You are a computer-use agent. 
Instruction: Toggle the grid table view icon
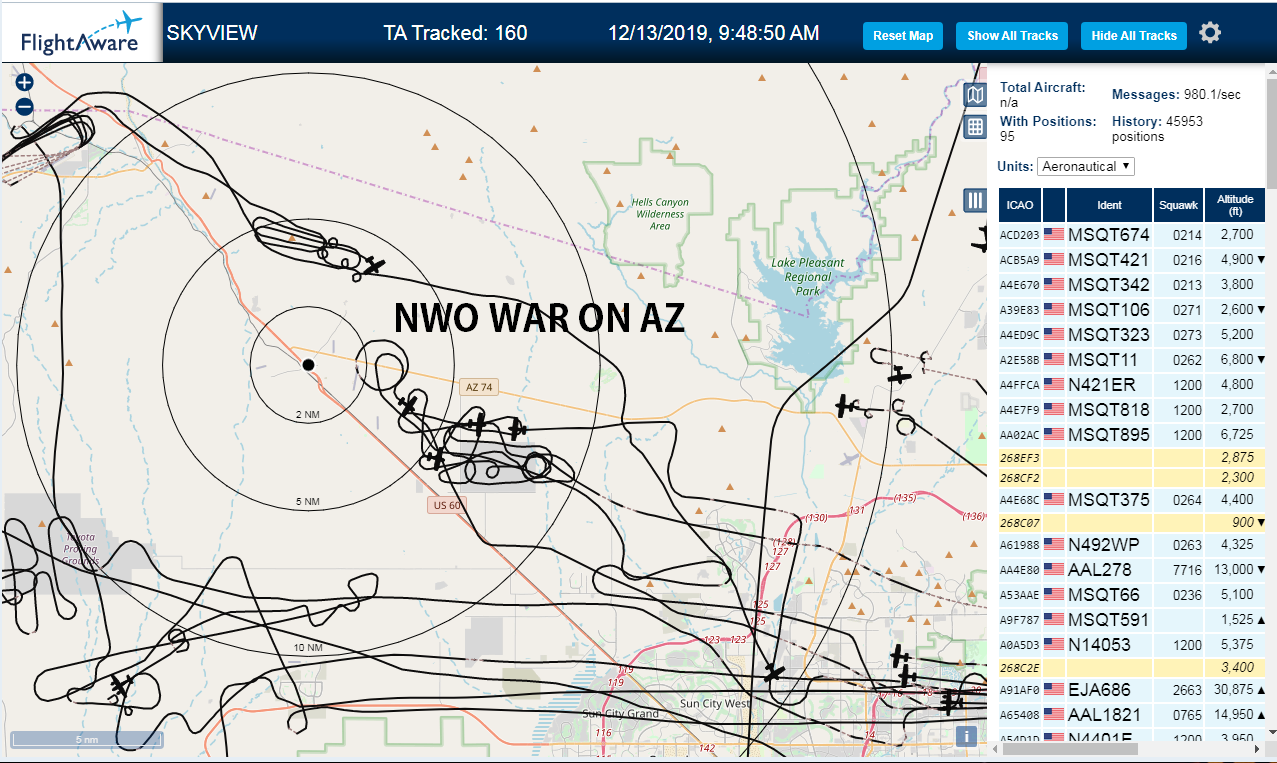pyautogui.click(x=975, y=127)
